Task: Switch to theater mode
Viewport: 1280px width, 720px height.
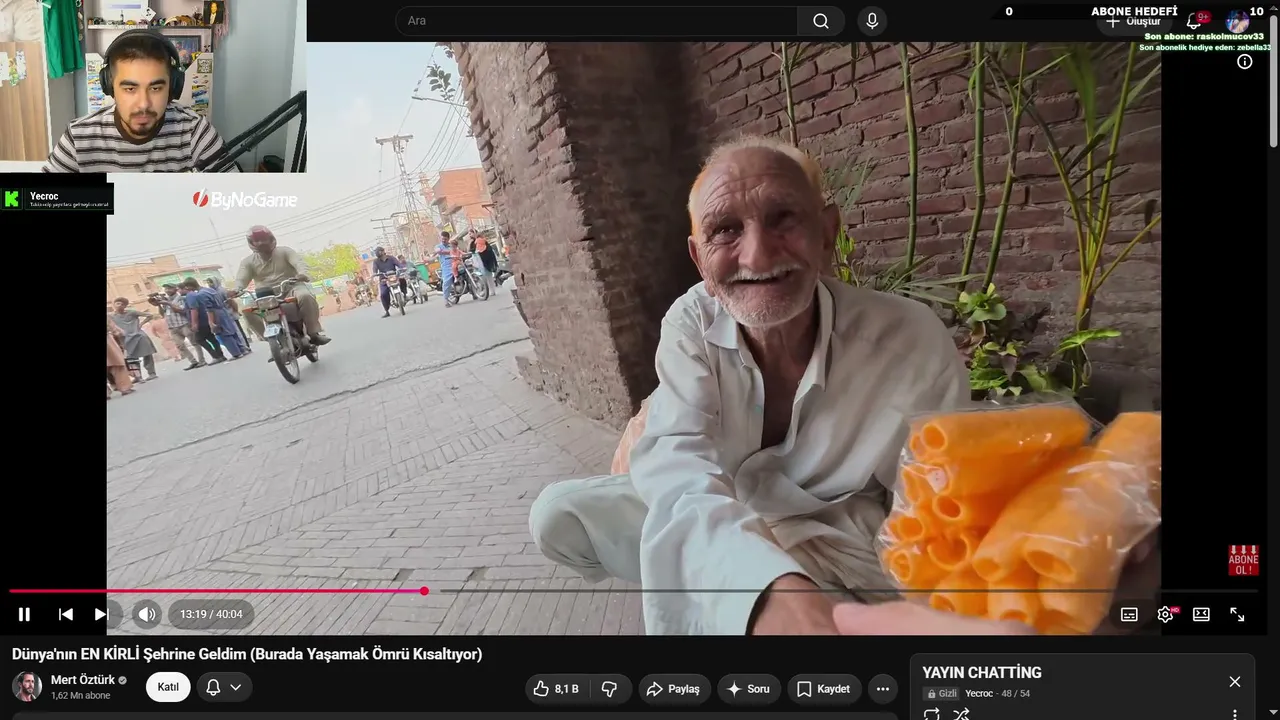Action: pos(1201,614)
